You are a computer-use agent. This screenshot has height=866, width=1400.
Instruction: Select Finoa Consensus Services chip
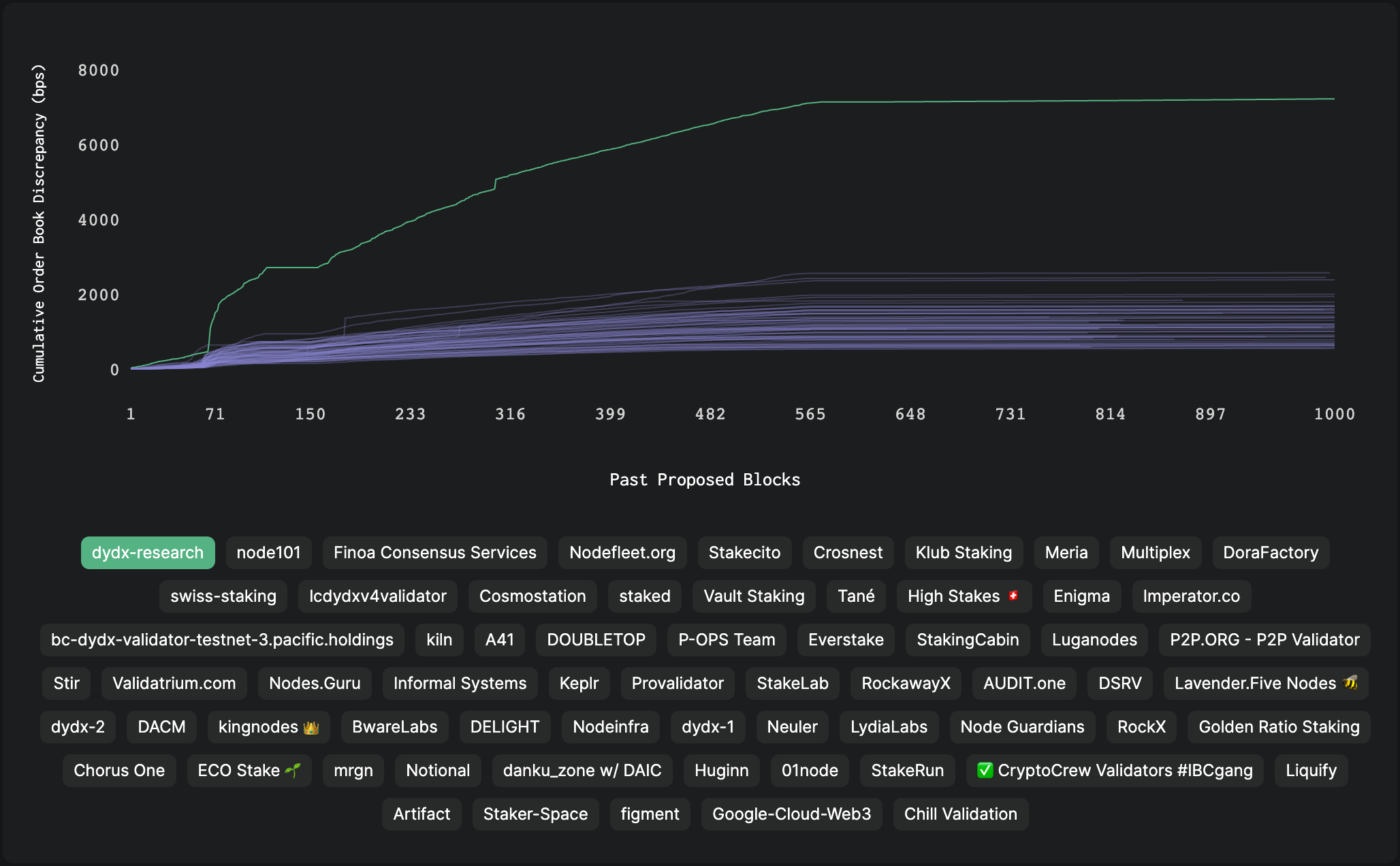pos(435,552)
